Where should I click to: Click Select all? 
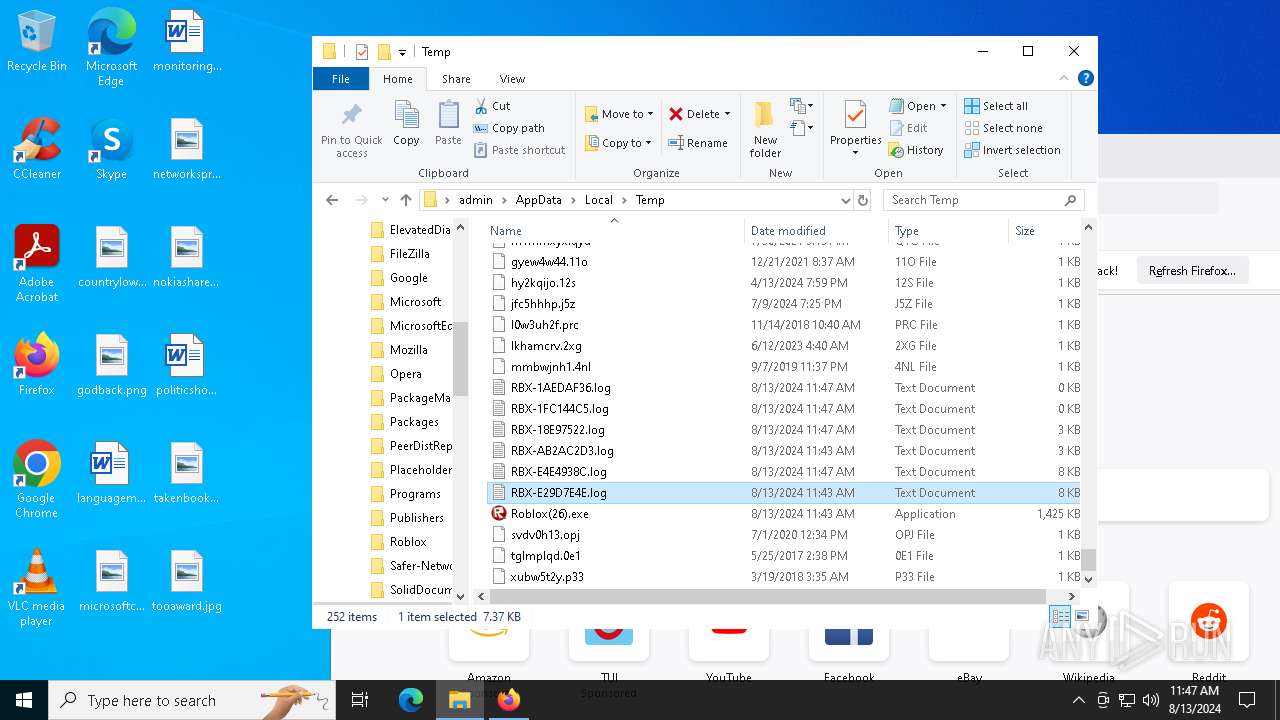[x=996, y=106]
